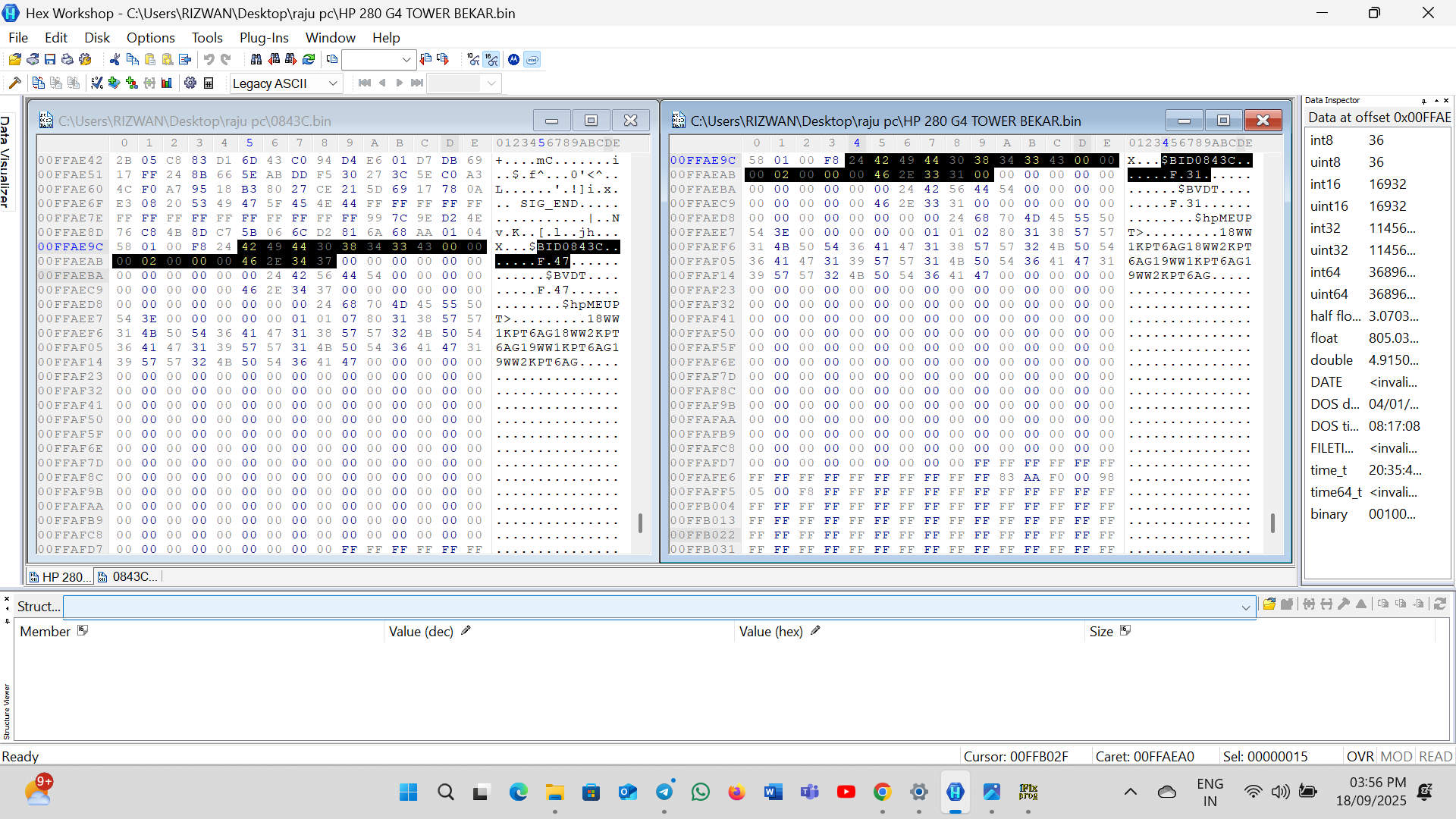Open the Window menu

(331, 37)
